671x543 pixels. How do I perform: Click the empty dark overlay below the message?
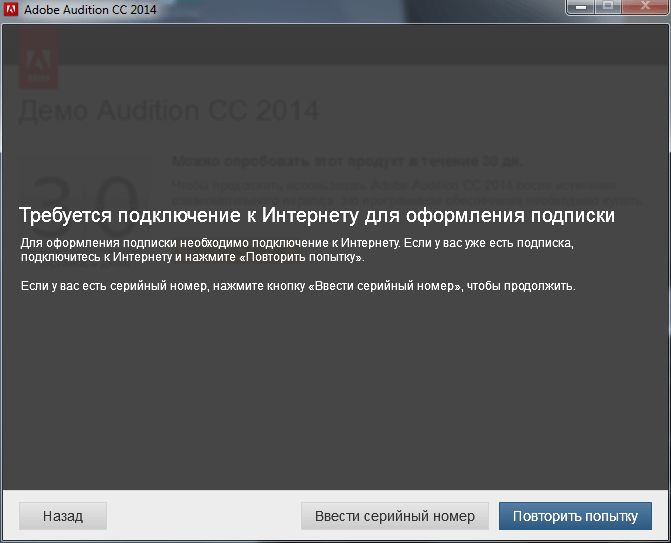pos(335,400)
